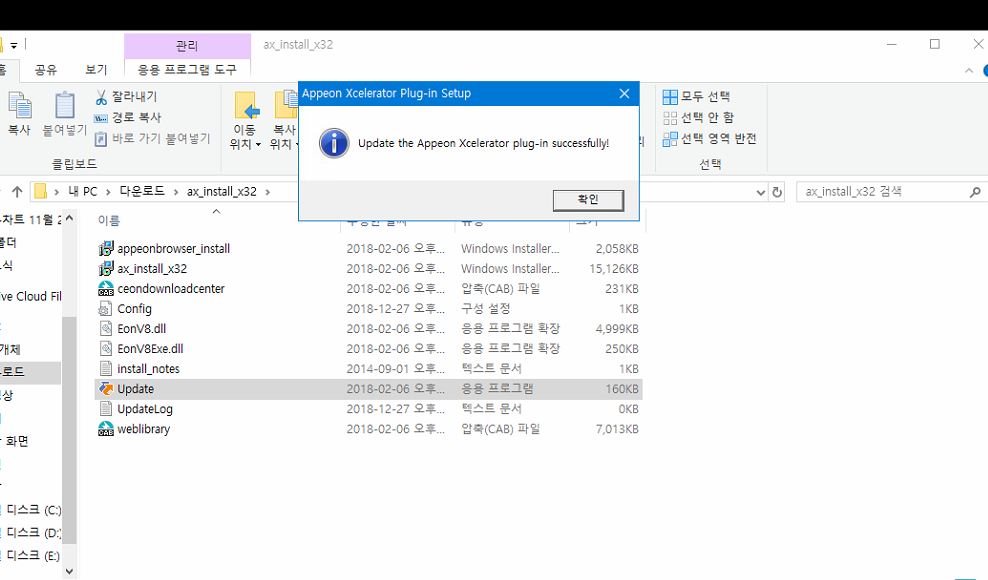Expand chevron after ax_install_x32 breadcrumb

coord(268,192)
